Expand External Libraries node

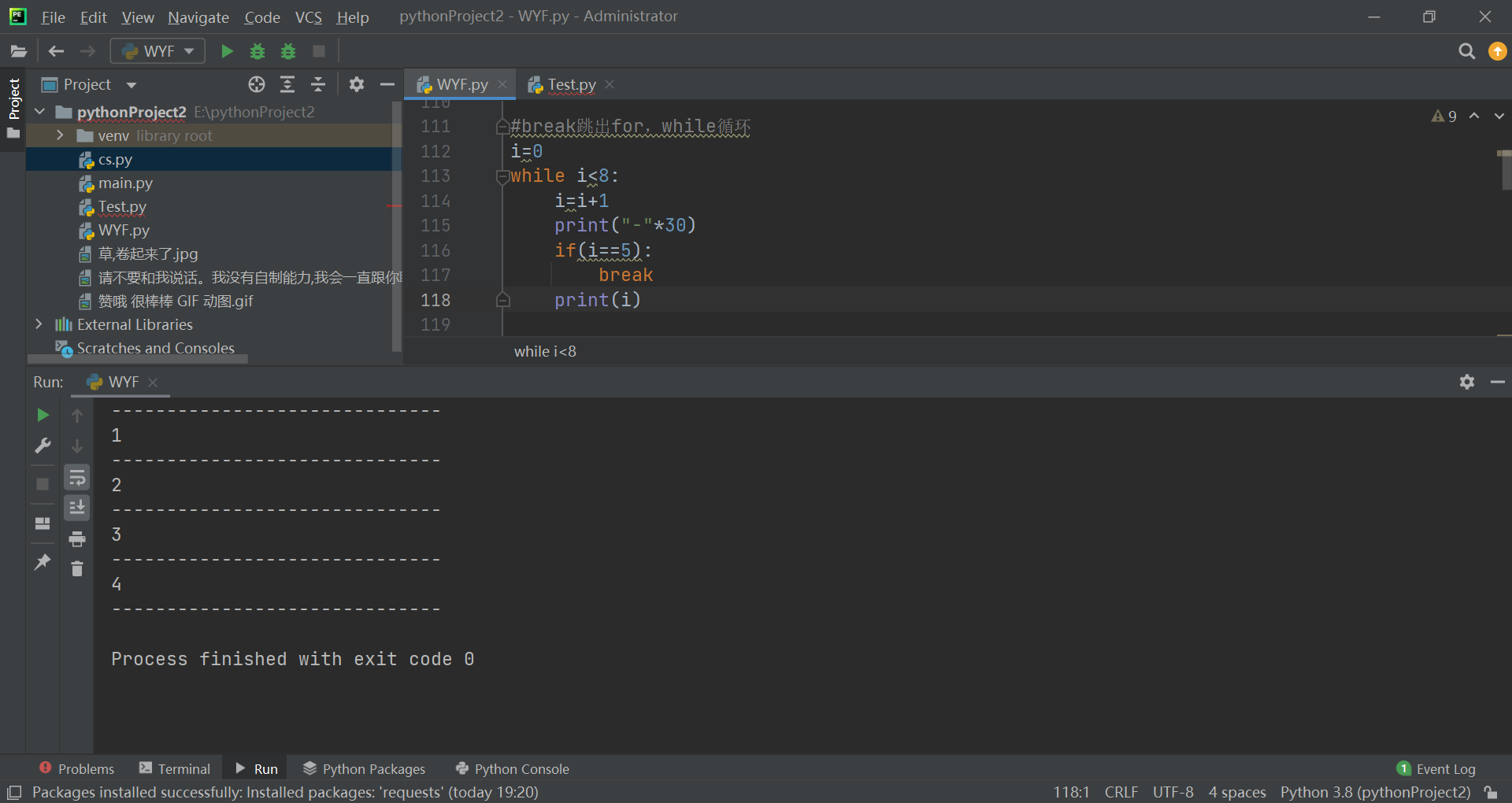point(39,324)
